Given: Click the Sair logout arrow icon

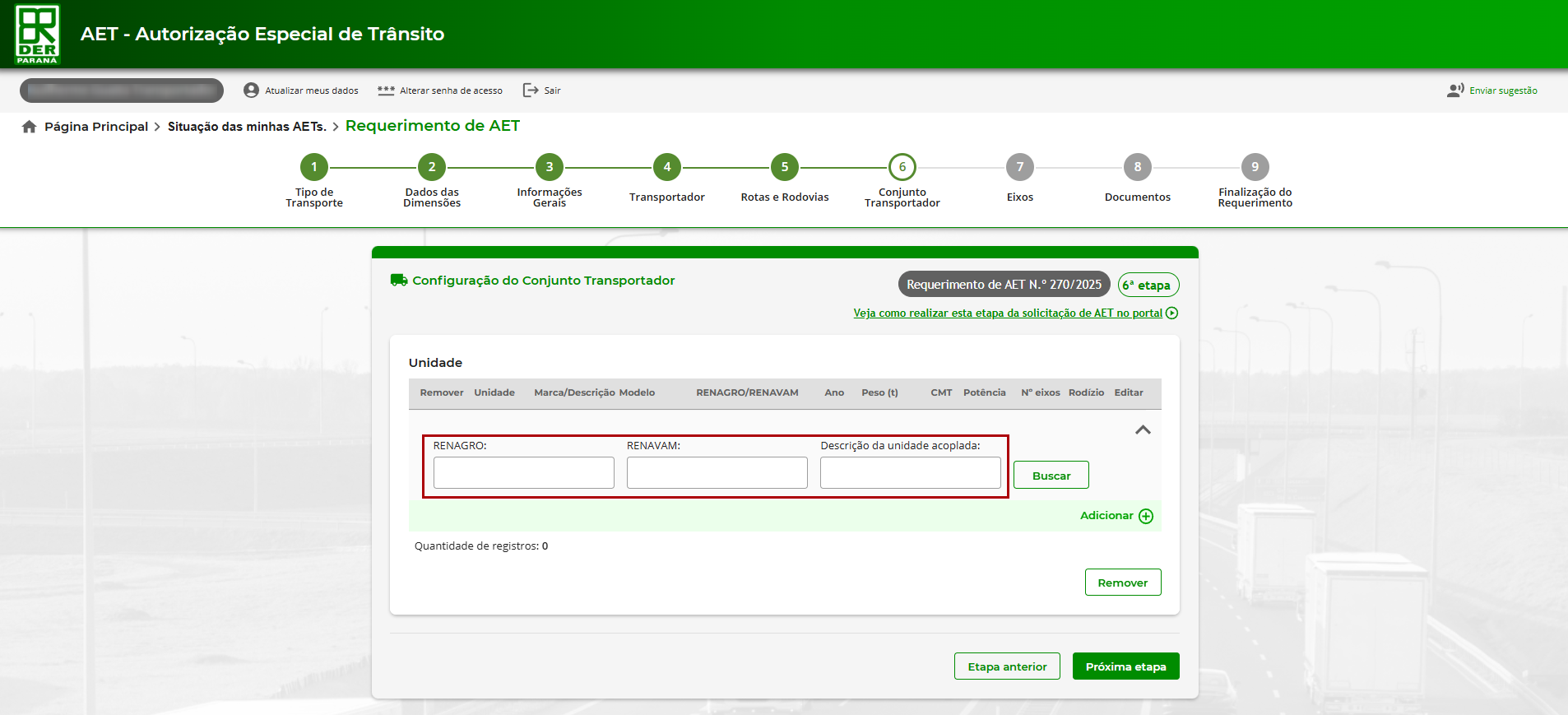Looking at the screenshot, I should (x=531, y=91).
